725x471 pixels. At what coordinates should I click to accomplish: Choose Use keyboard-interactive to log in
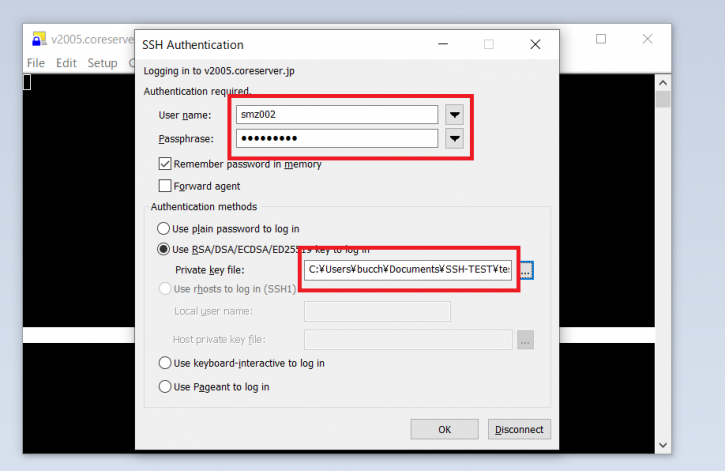tap(164, 363)
